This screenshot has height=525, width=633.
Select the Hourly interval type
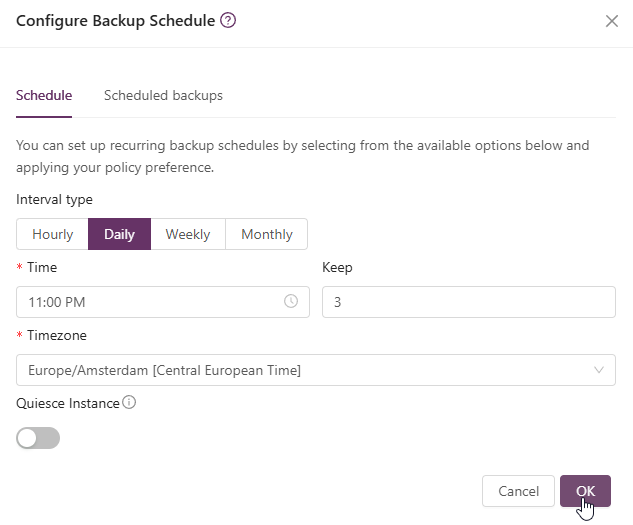tap(53, 234)
